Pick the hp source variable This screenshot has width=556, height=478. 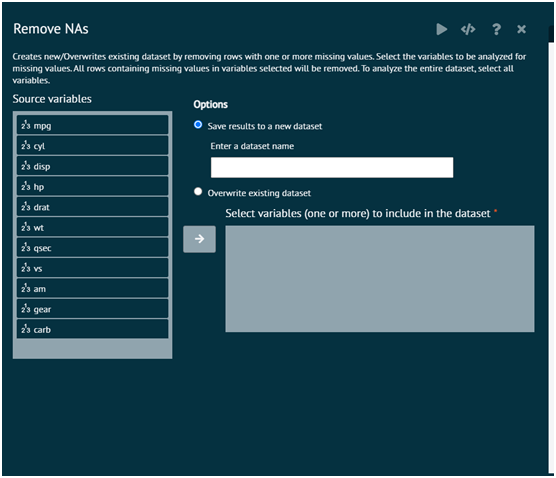click(93, 186)
